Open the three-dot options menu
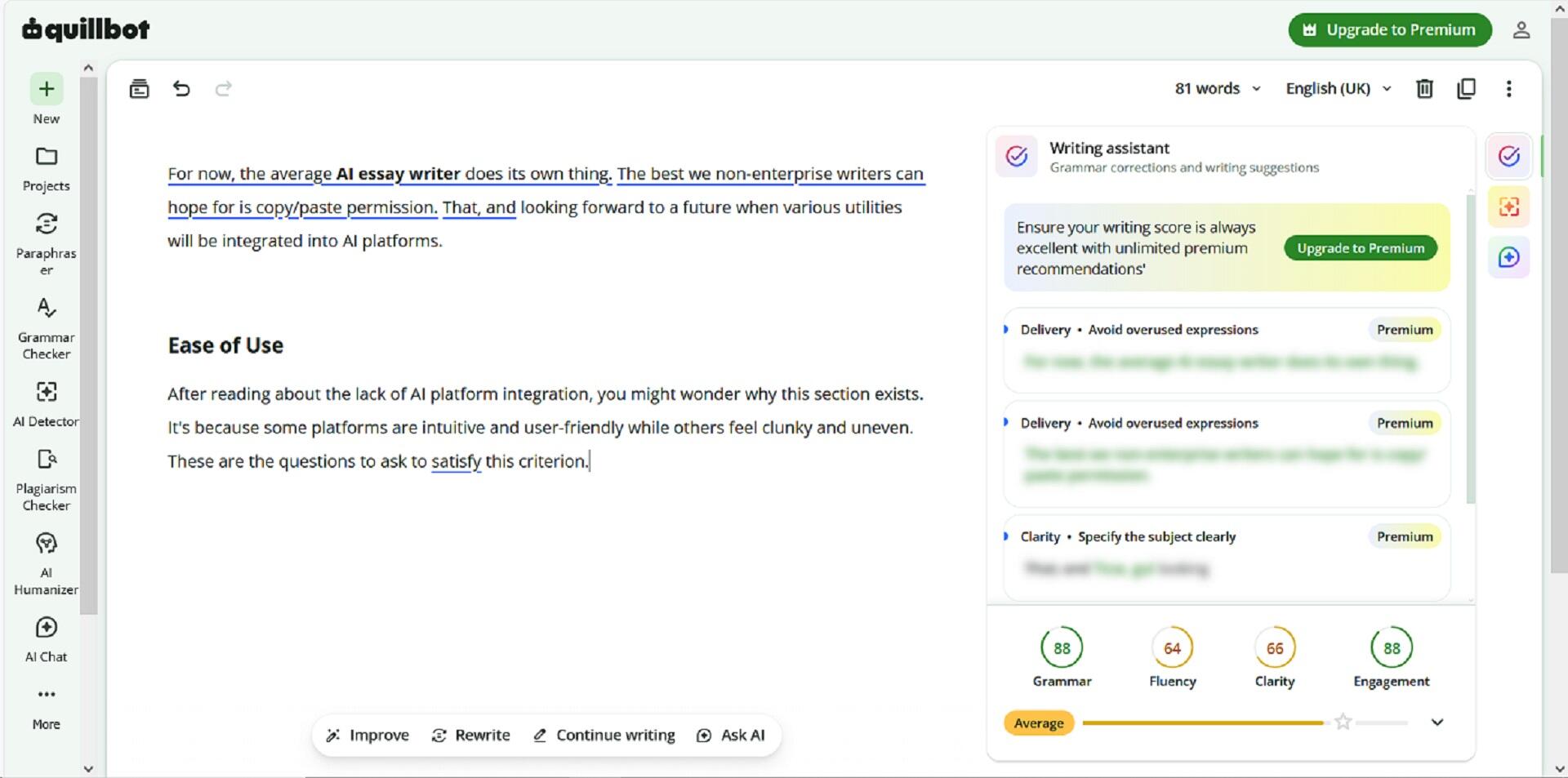 1508,88
